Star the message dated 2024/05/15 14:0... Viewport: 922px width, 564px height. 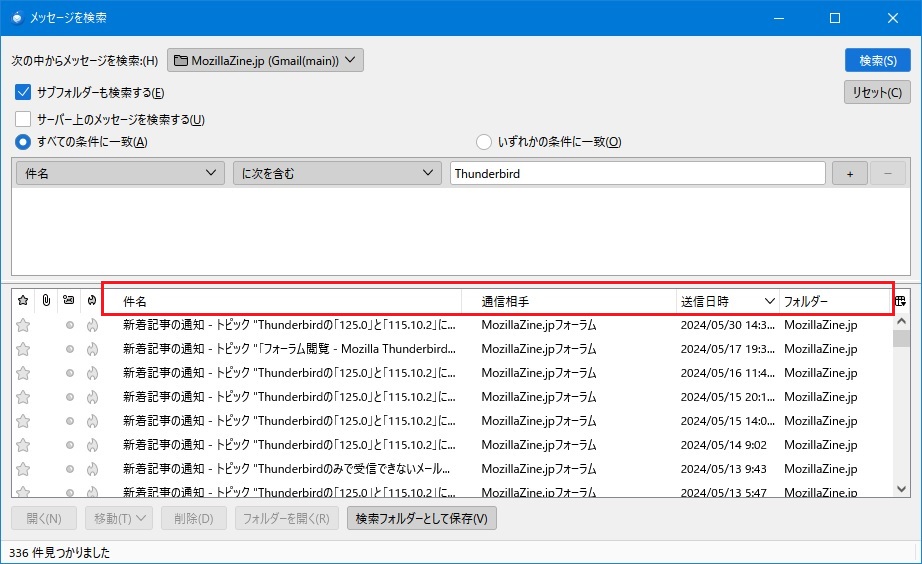[x=23, y=421]
